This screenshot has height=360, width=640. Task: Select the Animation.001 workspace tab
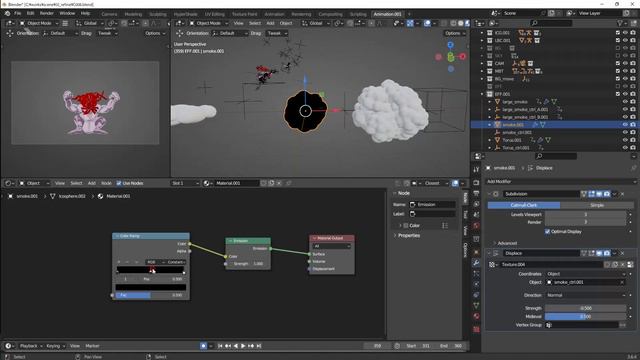pos(387,14)
